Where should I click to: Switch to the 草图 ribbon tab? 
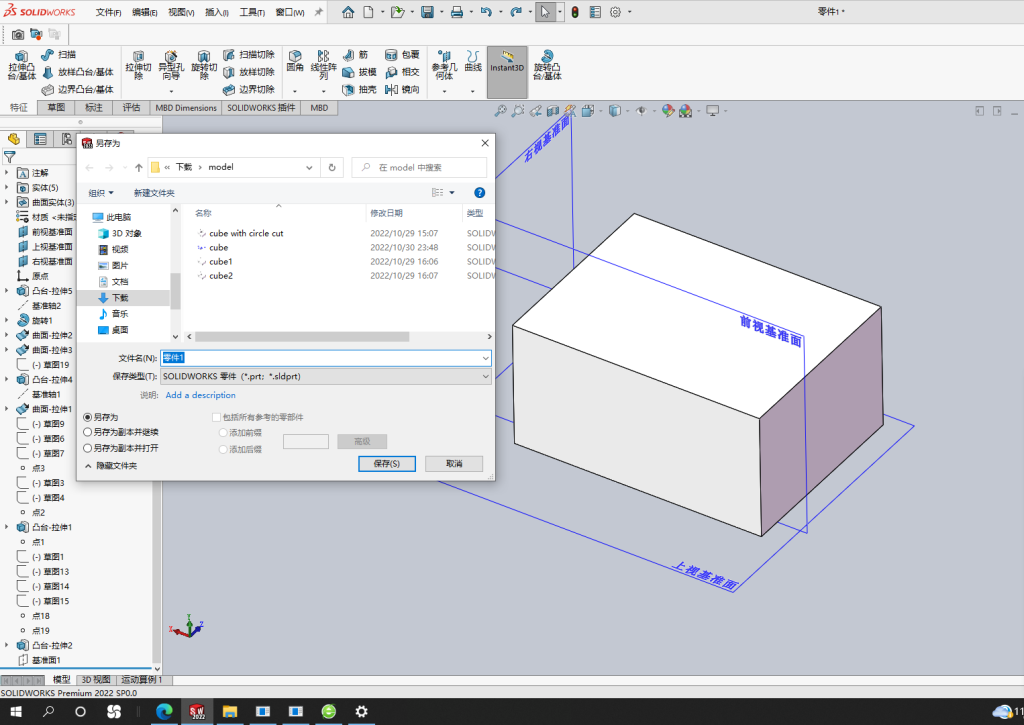click(56, 108)
